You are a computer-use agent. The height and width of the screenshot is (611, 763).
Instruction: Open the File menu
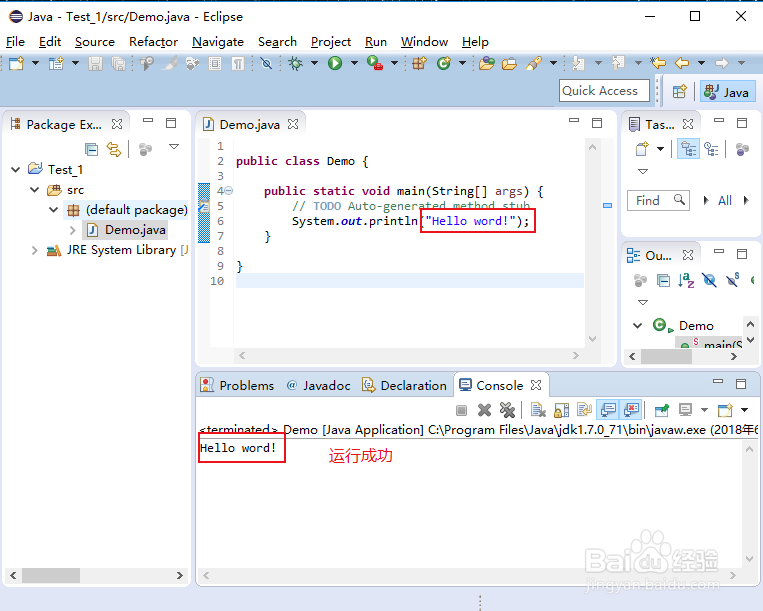coord(15,42)
